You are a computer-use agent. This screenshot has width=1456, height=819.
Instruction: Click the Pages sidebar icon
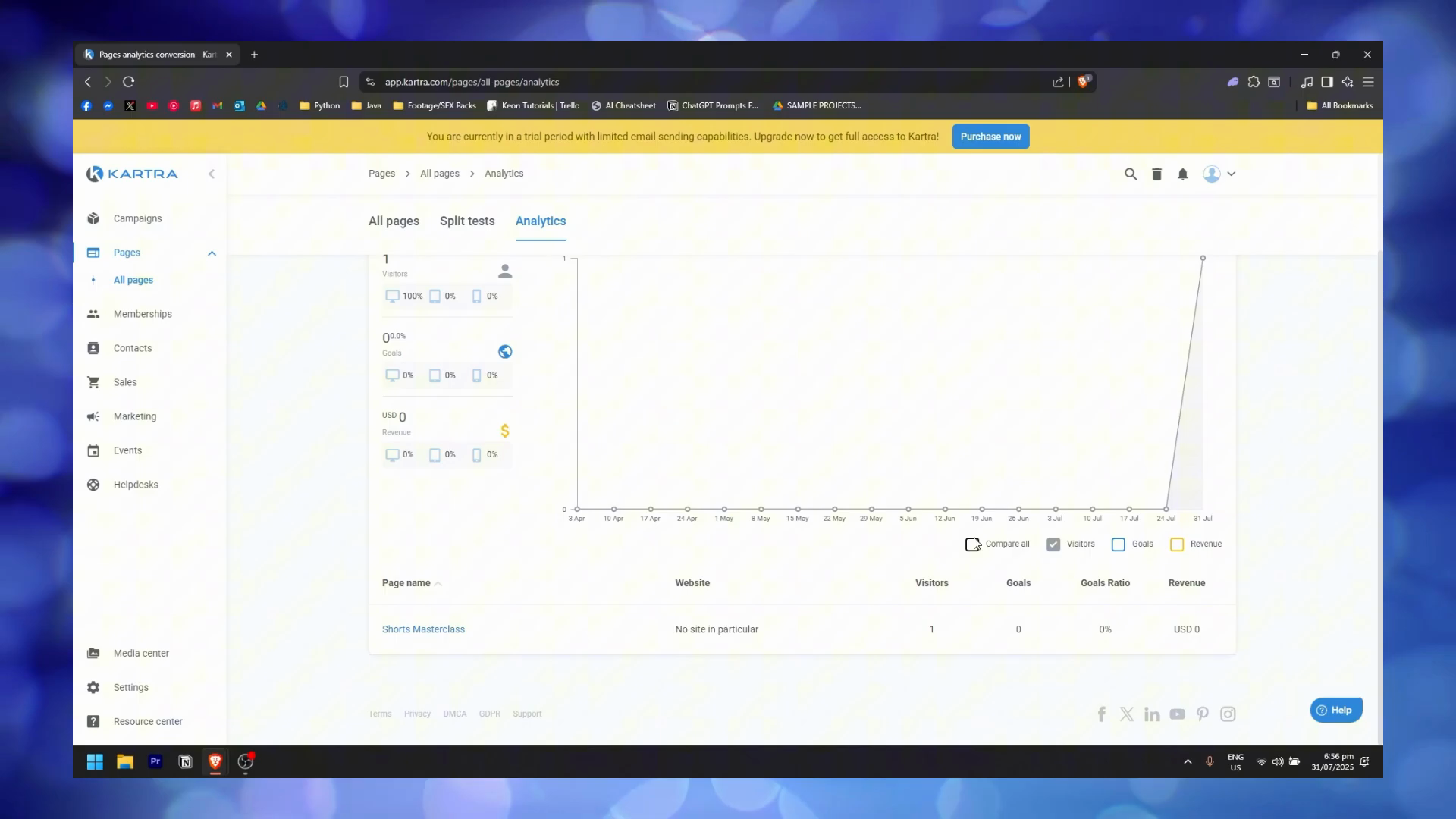93,253
